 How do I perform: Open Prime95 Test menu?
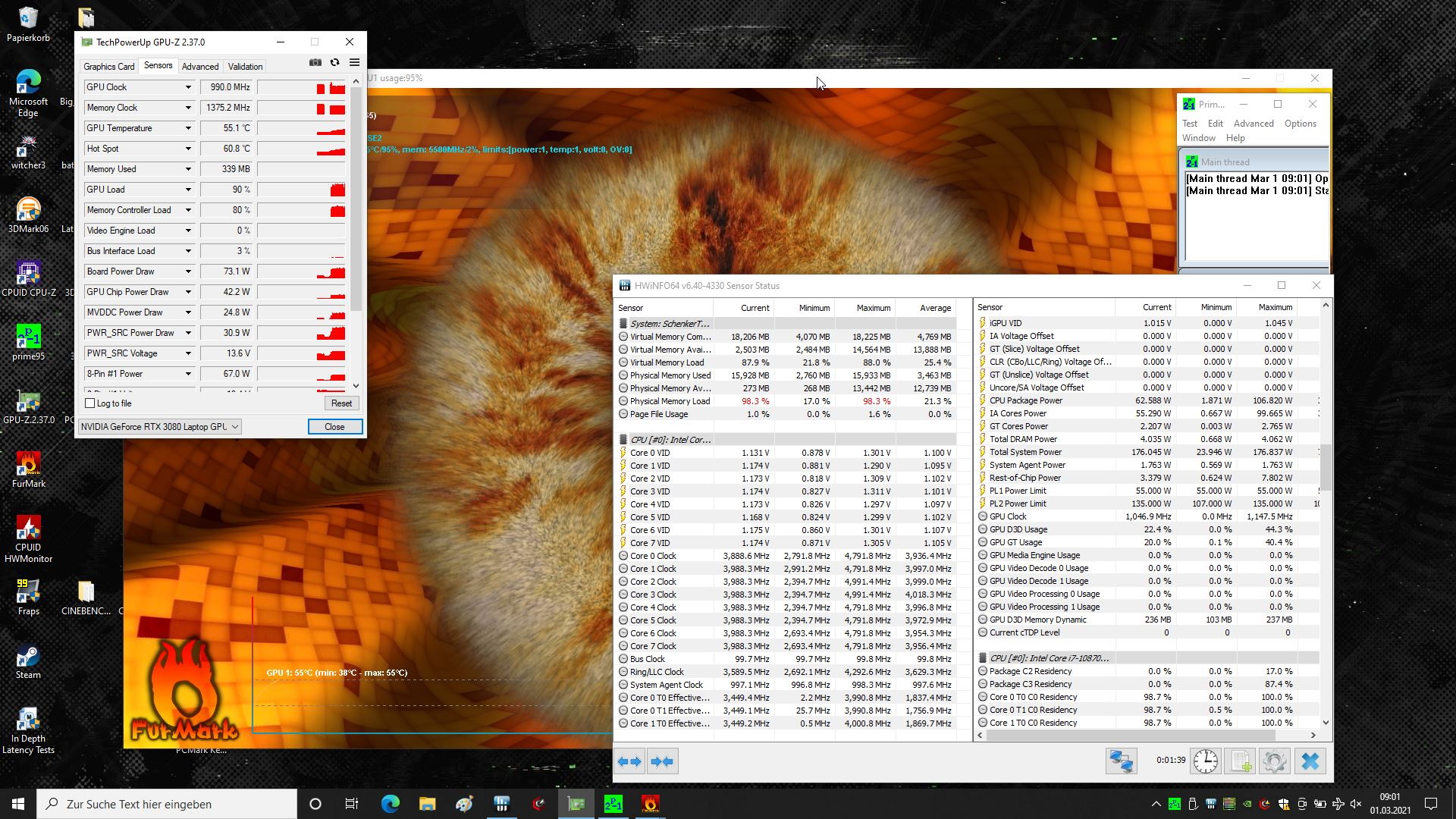click(x=1189, y=124)
